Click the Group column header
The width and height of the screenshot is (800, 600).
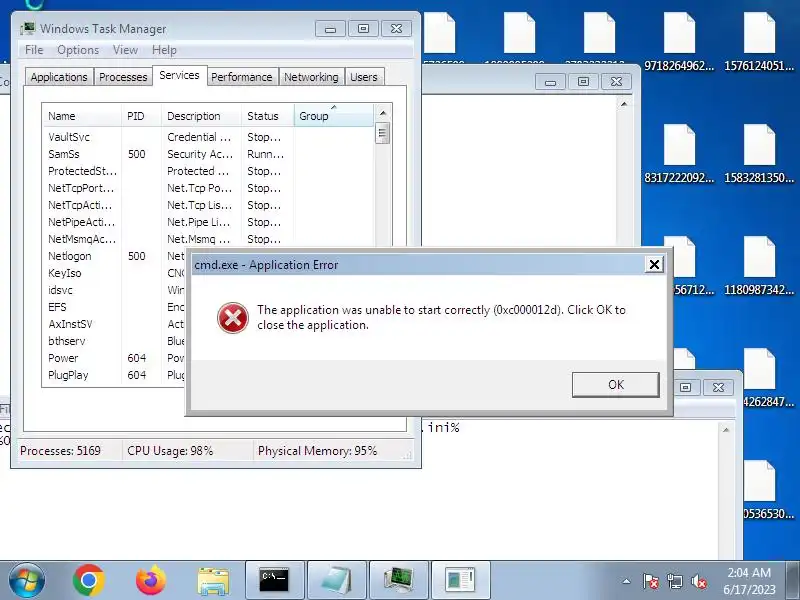(334, 116)
